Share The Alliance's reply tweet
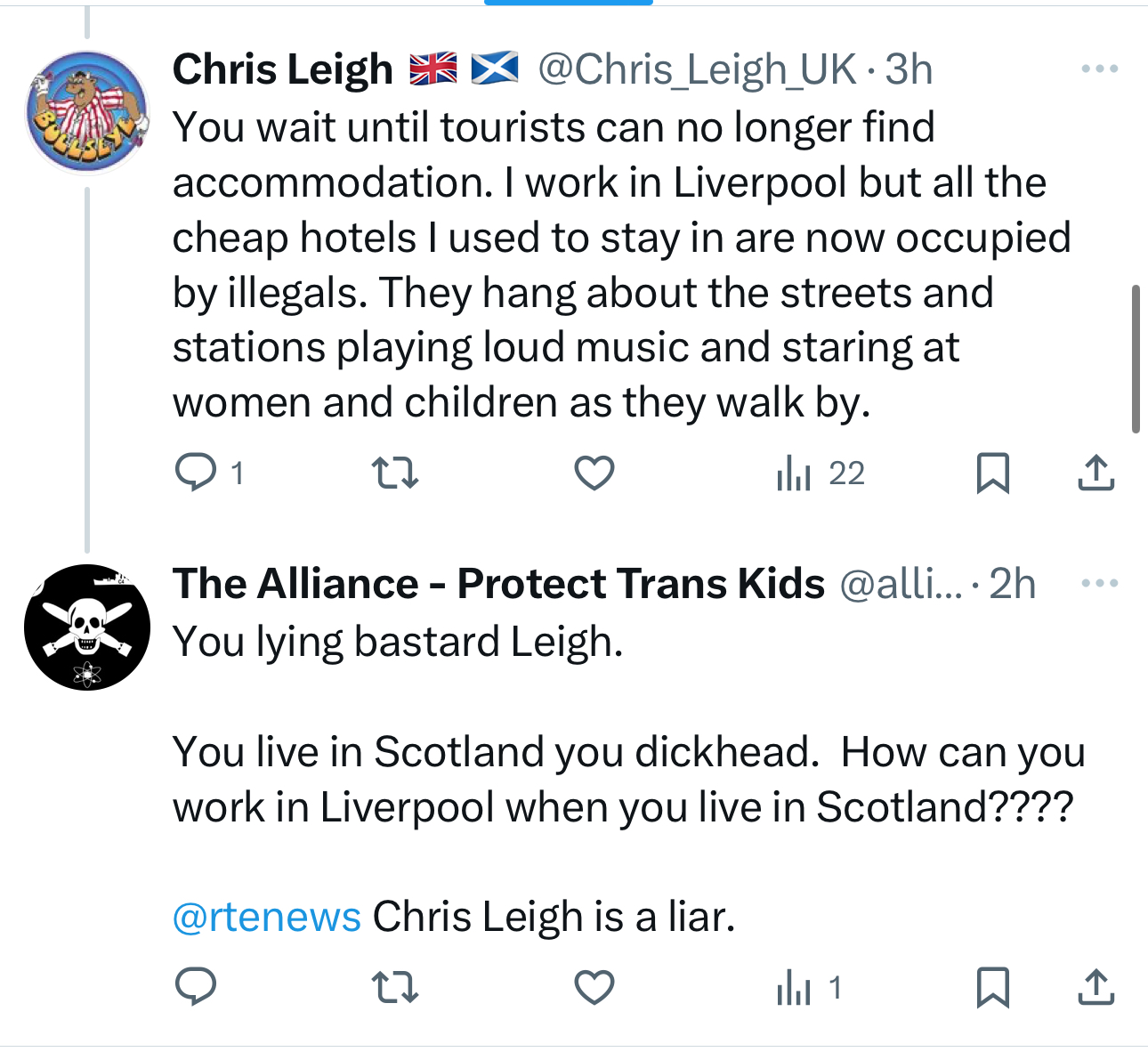Viewport: 1148px width, 1052px height. pyautogui.click(x=1096, y=987)
